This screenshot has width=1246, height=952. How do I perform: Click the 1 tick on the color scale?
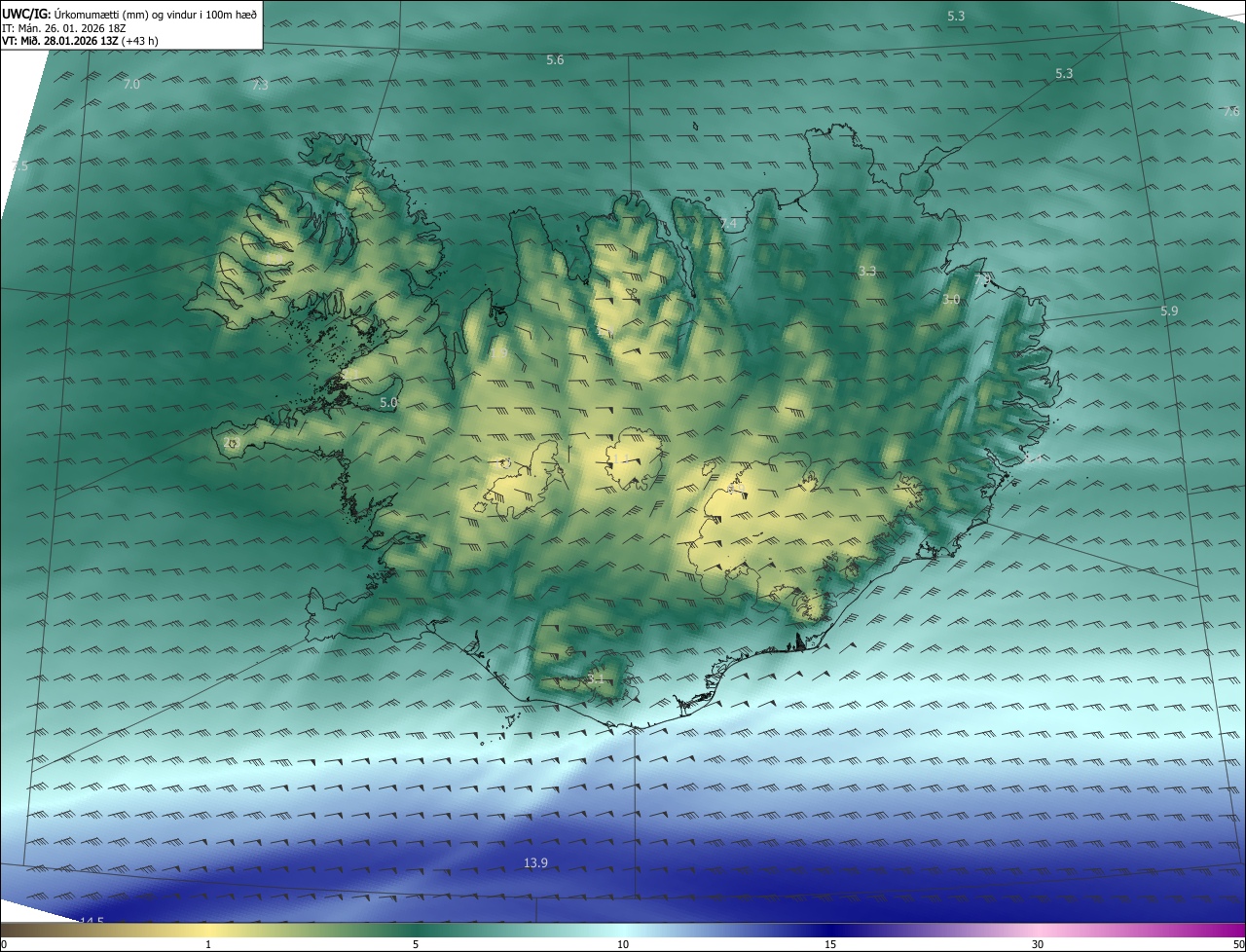click(x=208, y=945)
